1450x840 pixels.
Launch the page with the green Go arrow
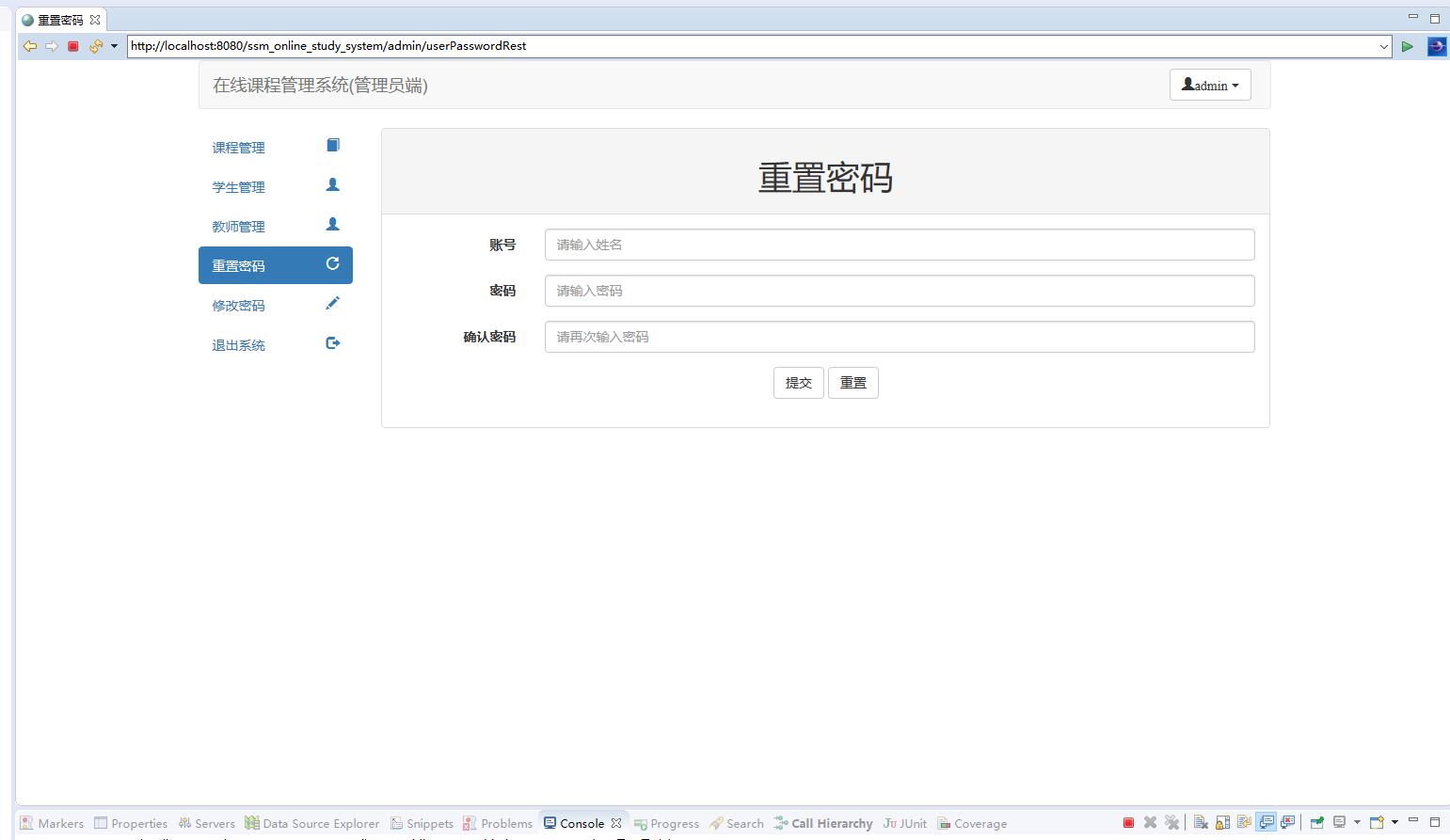point(1408,45)
